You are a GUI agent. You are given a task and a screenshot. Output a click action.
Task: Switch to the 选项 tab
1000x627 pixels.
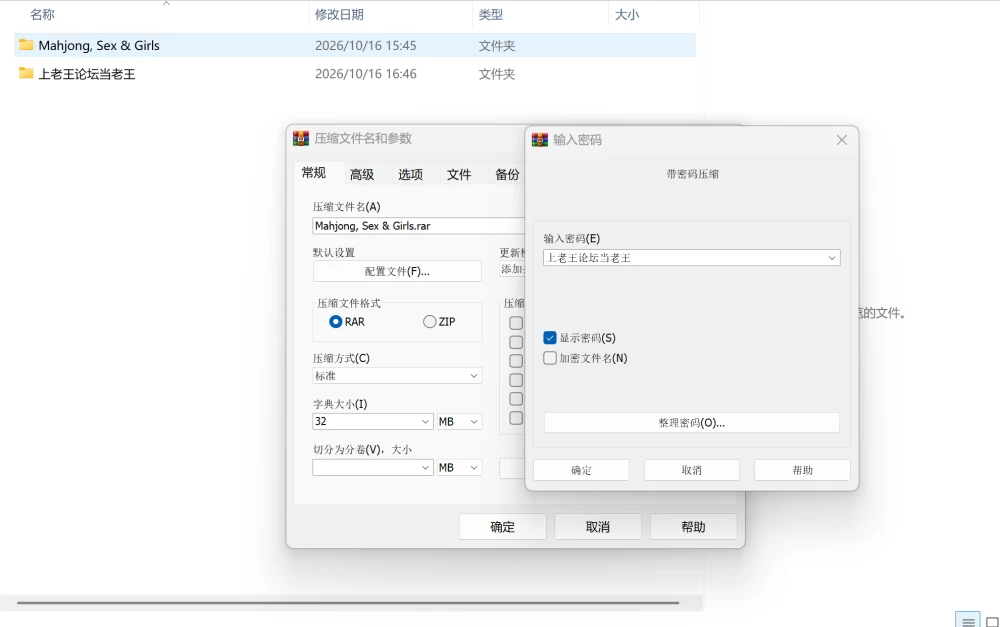point(410,174)
